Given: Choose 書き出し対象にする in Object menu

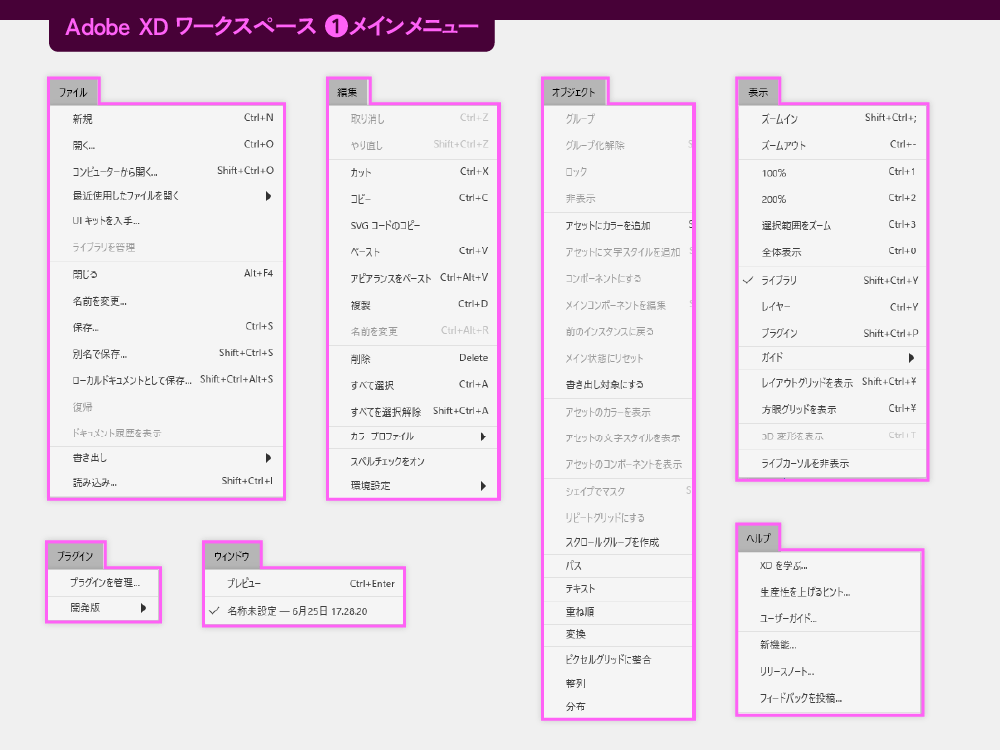Looking at the screenshot, I should tap(619, 385).
